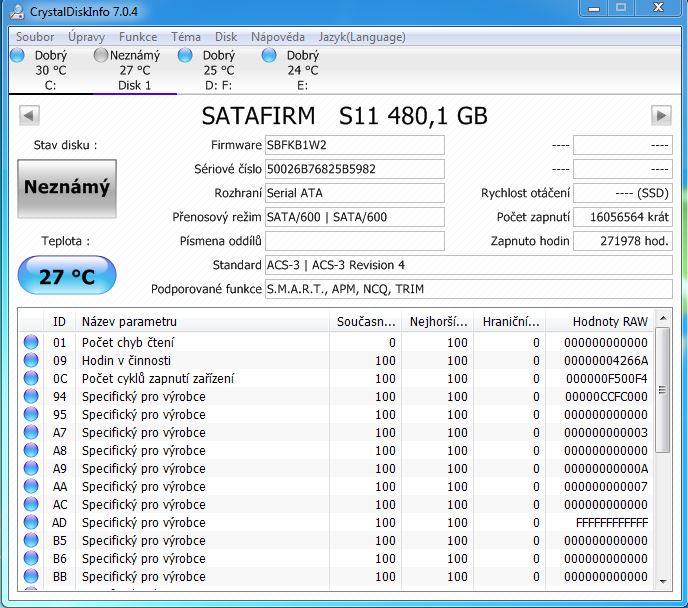Switch to the E: disk tab

[x=302, y=70]
